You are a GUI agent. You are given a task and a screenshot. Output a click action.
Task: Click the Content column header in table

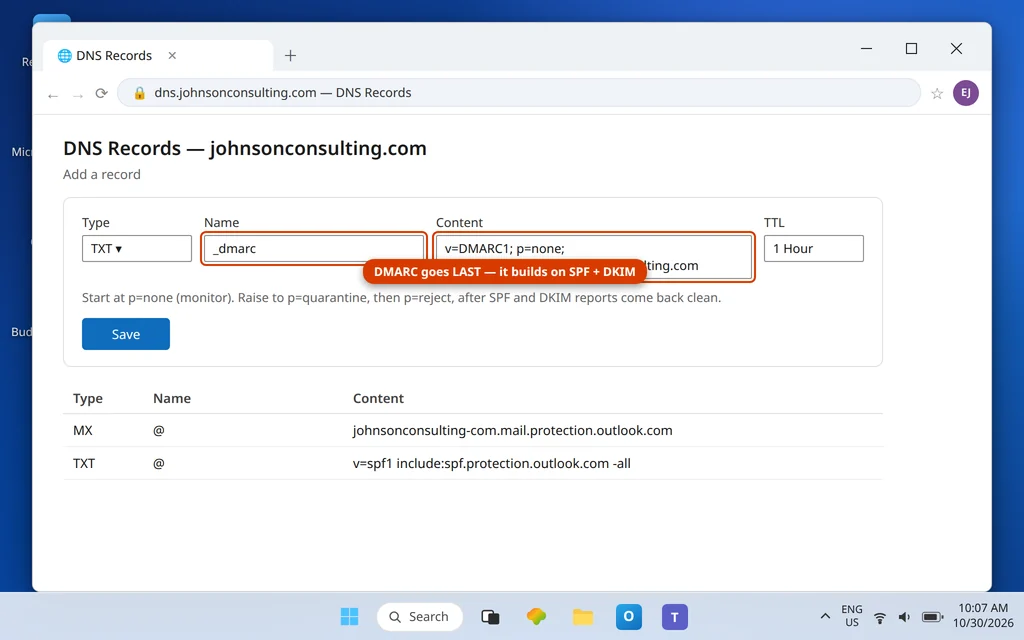[x=378, y=398]
